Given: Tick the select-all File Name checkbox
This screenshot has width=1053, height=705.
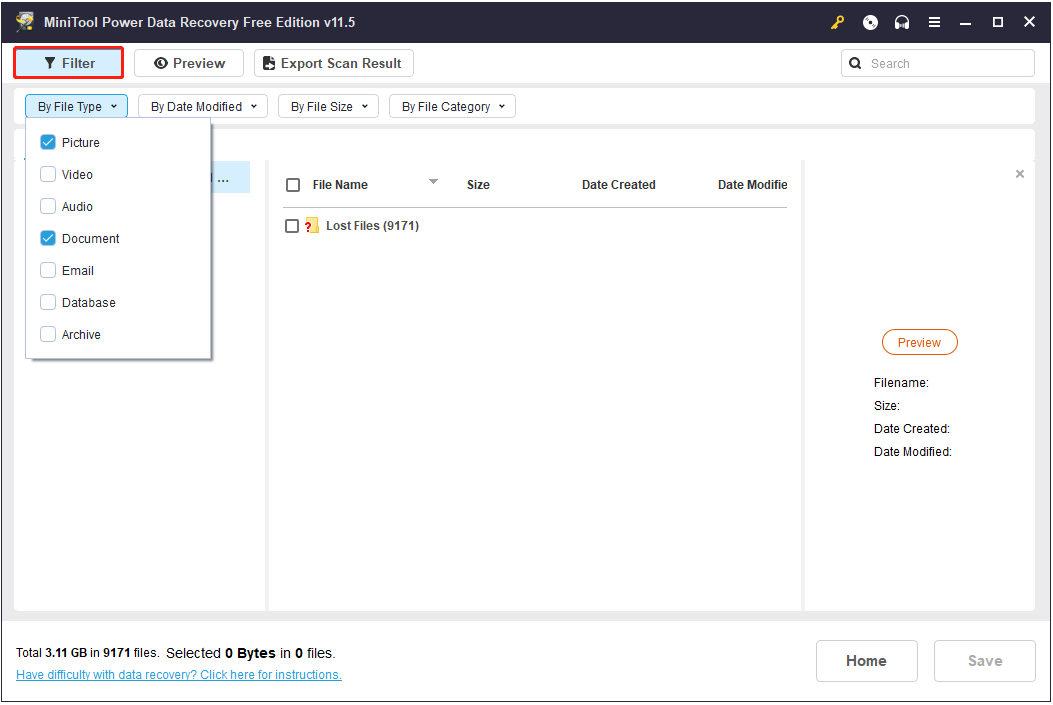Looking at the screenshot, I should 293,185.
